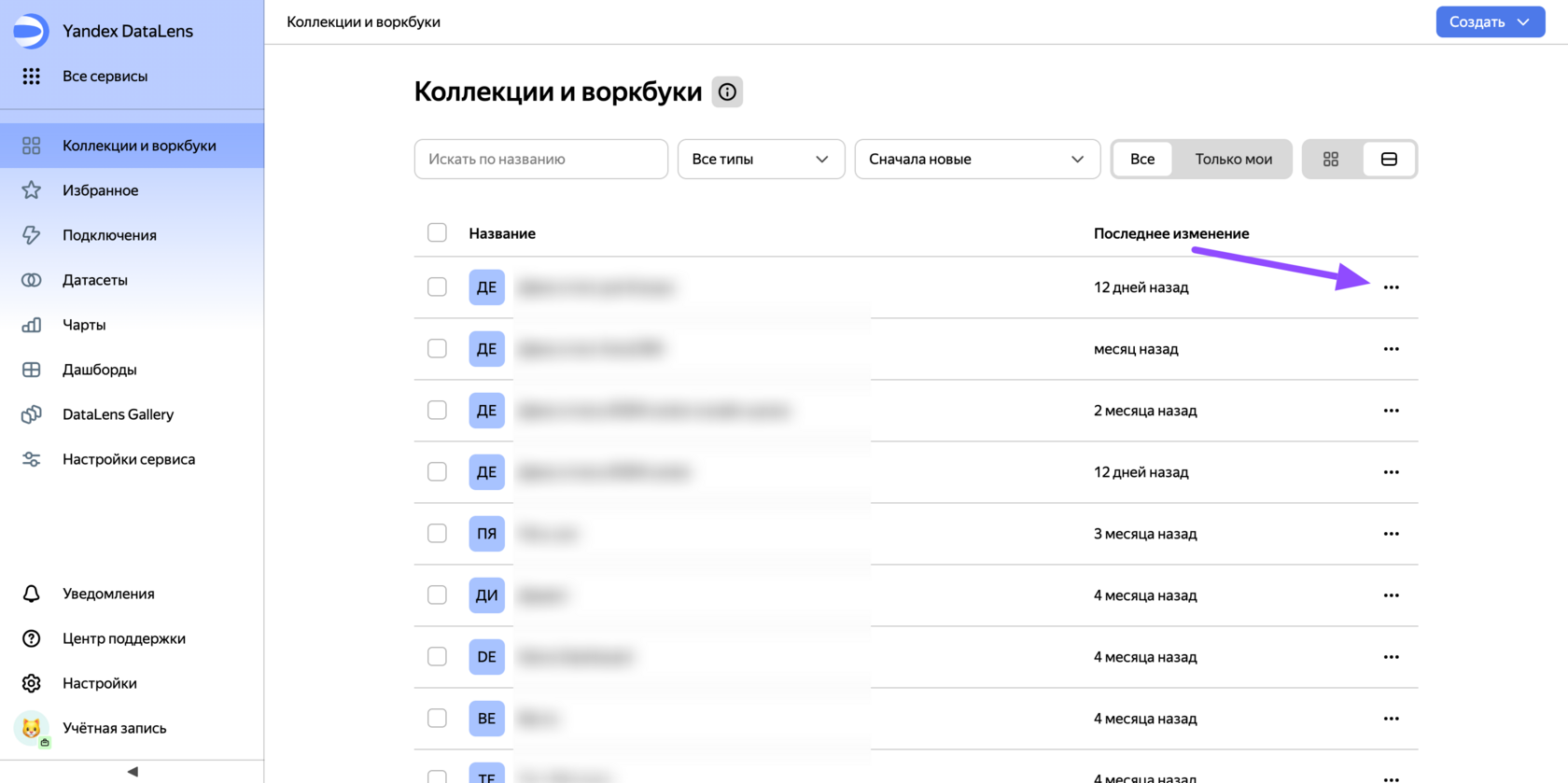Image resolution: width=1568 pixels, height=783 pixels.
Task: Collapse sidebar with bottom arrow icon
Action: pyautogui.click(x=133, y=772)
